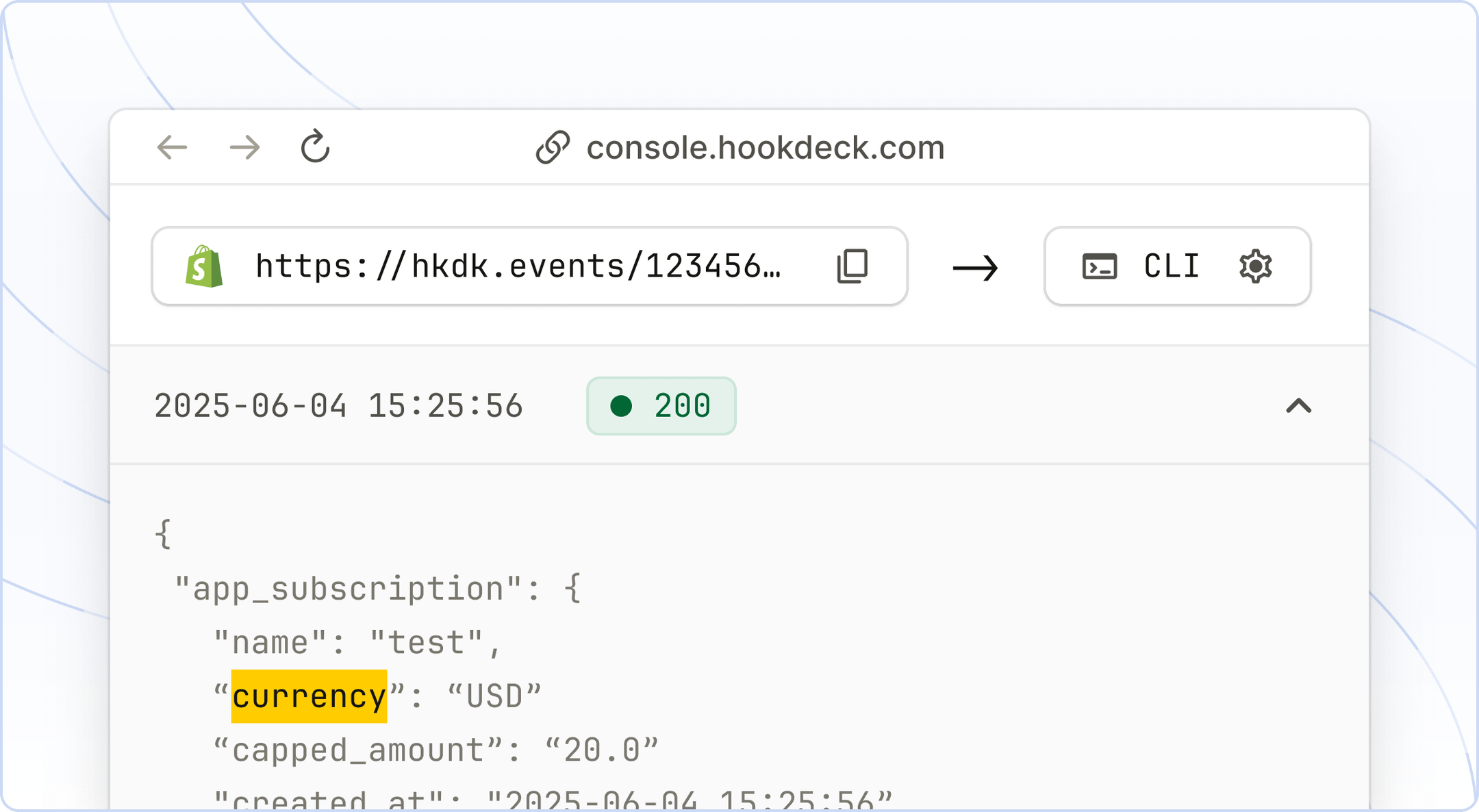Navigate forward with the right arrow
The width and height of the screenshot is (1479, 812).
pos(245,147)
